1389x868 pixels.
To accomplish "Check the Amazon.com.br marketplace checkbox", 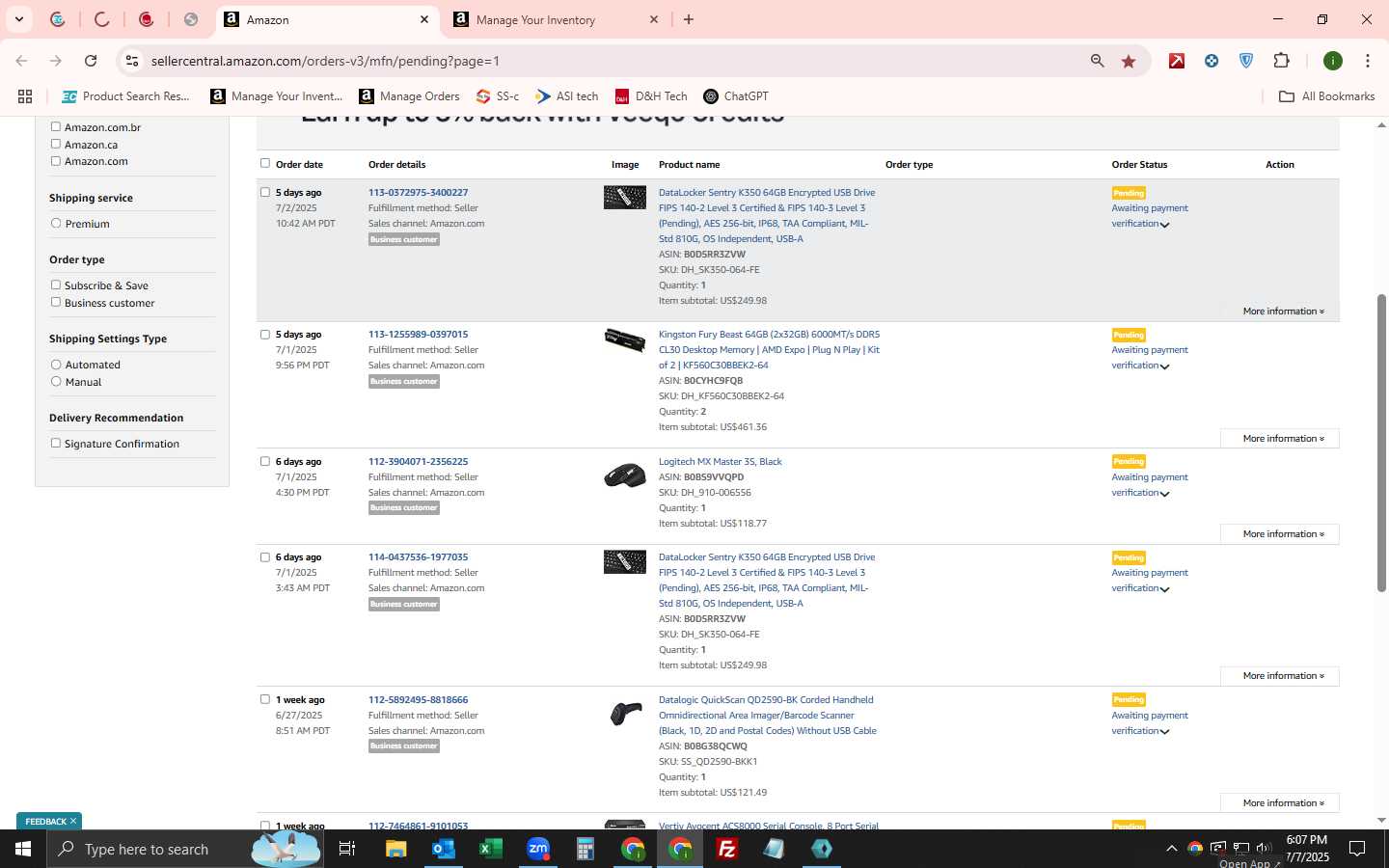I will click(x=56, y=126).
